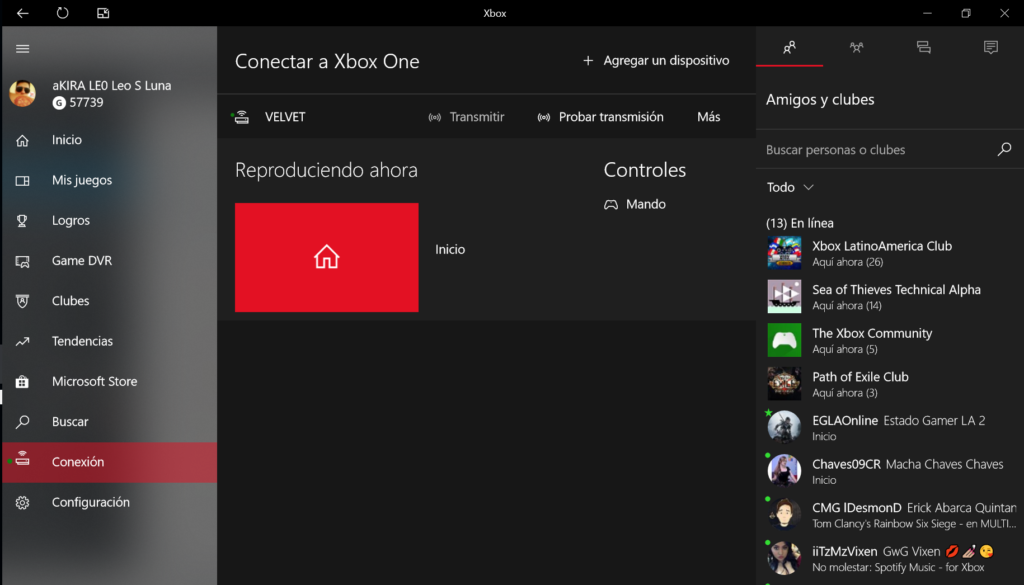The image size is (1024, 585).
Task: Open the Más options menu
Action: click(708, 117)
